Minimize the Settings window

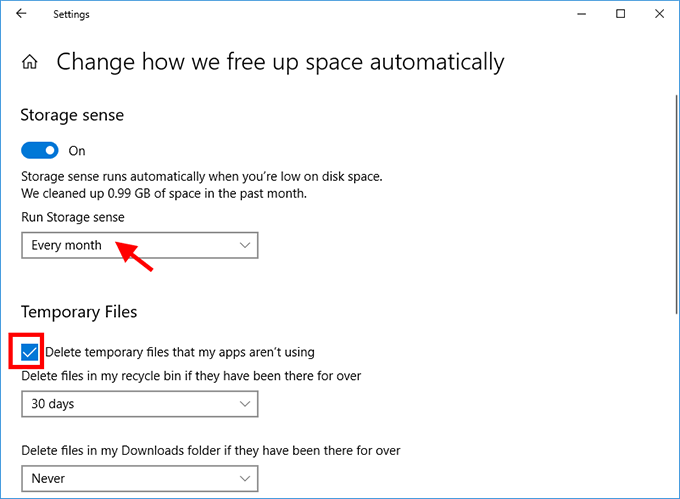(x=582, y=14)
